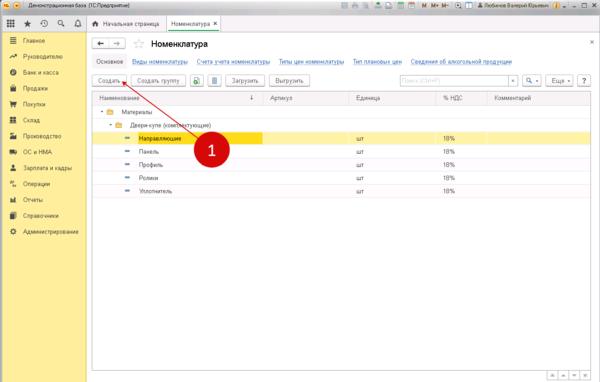The height and width of the screenshot is (382, 600).
Task: Switch to Начальная страница tab
Action: coord(126,24)
